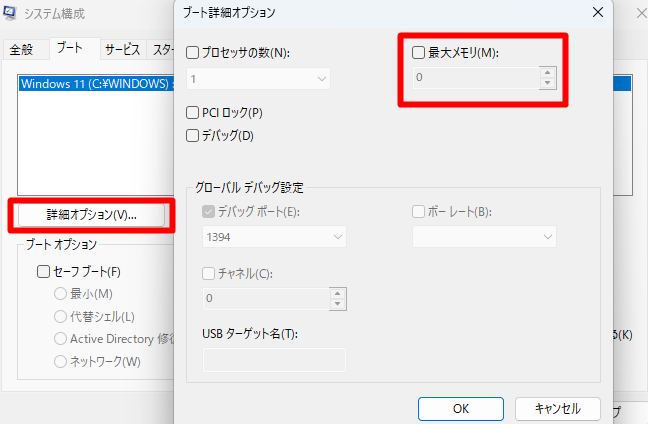Screen dimensions: 648x424
Task: Switch to the partially hidden スタ tab
Action: coord(161,50)
